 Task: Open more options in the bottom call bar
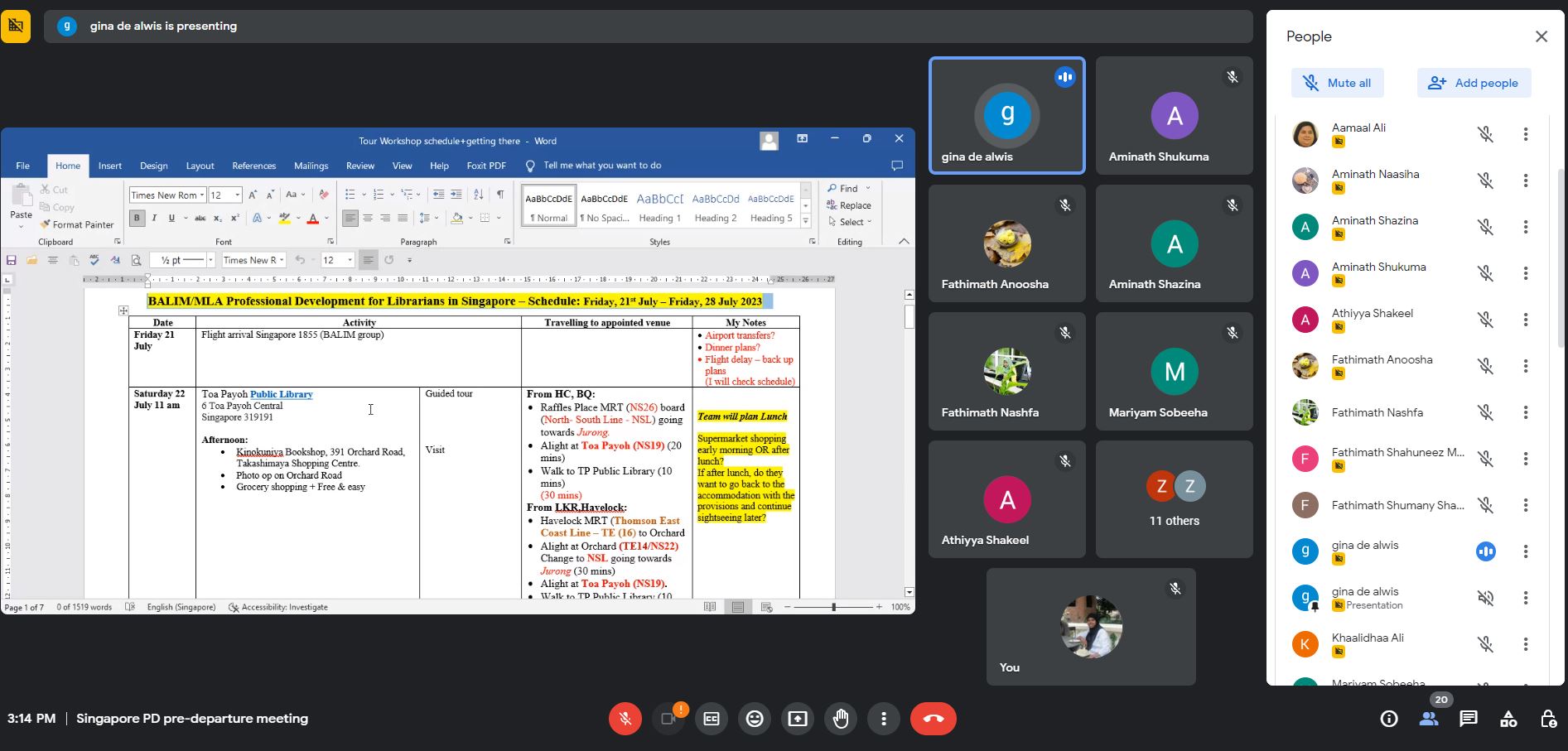coord(884,719)
